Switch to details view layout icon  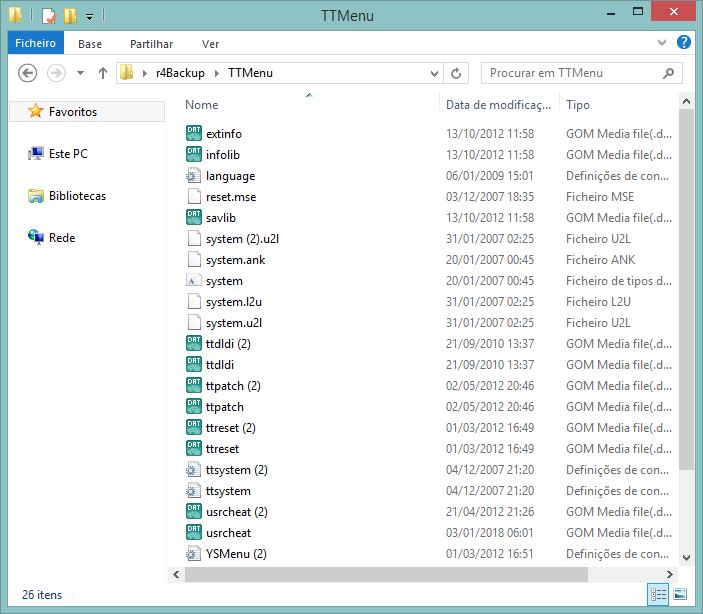pos(658,595)
